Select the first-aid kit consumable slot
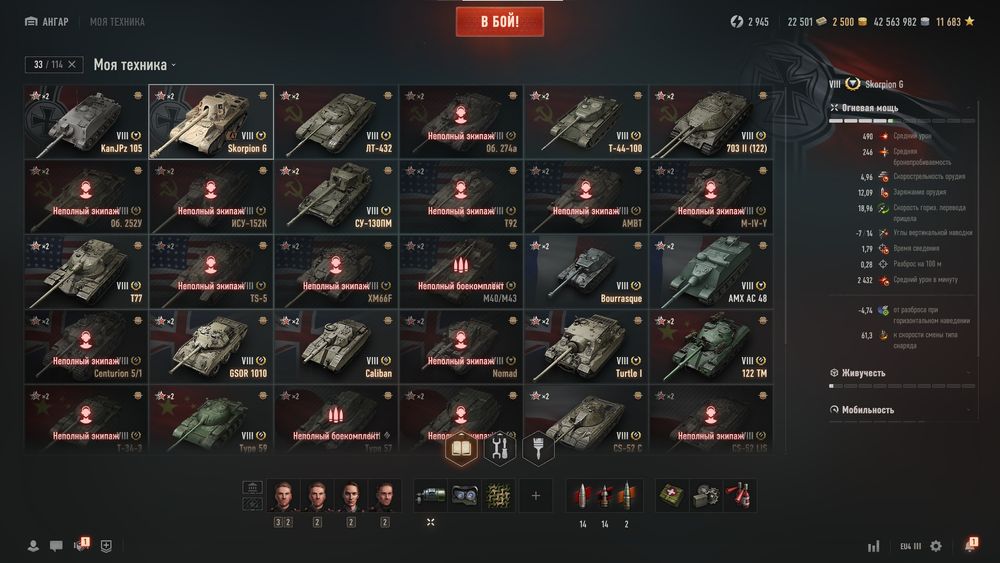 point(672,495)
